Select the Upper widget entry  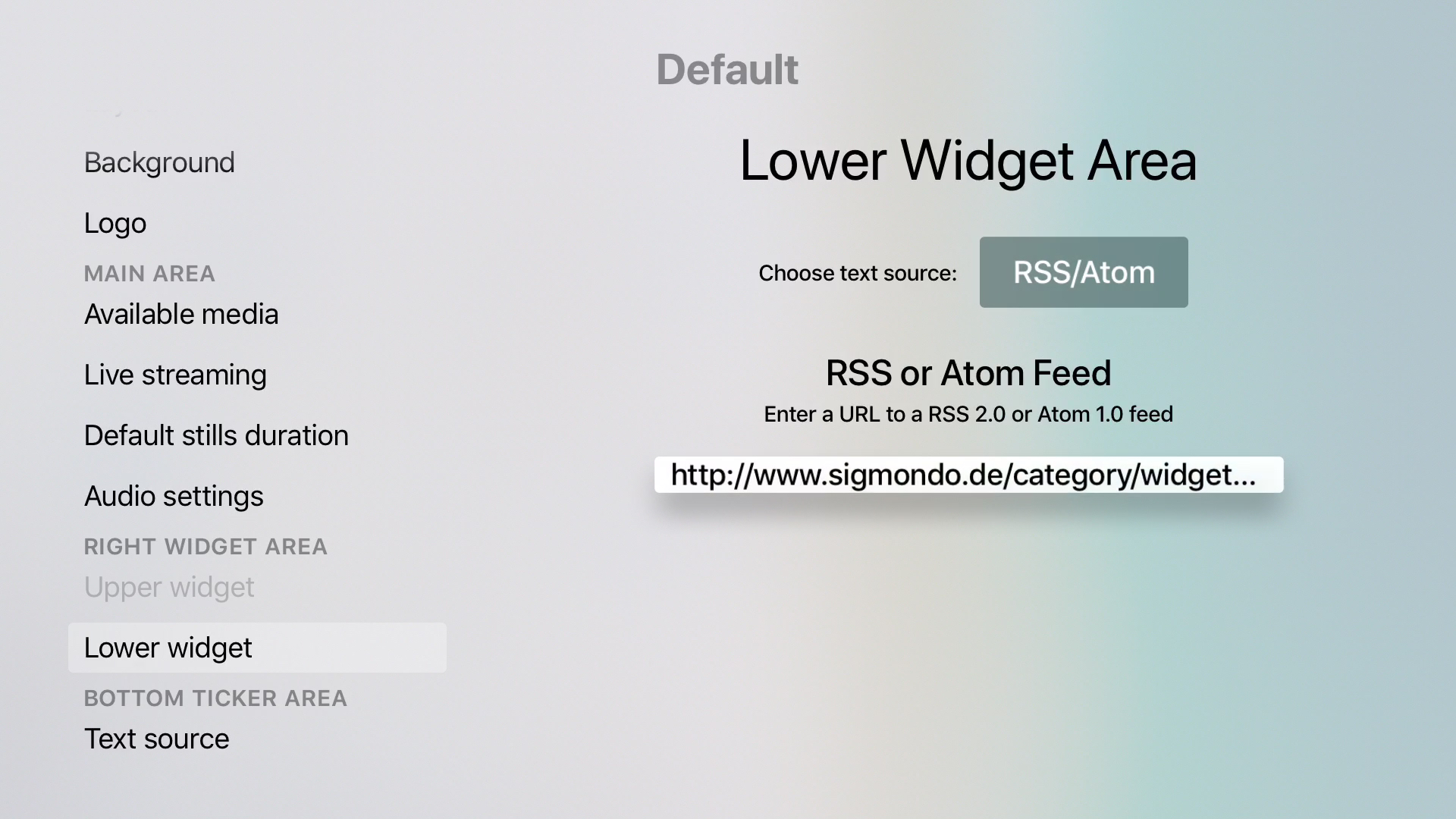click(169, 587)
